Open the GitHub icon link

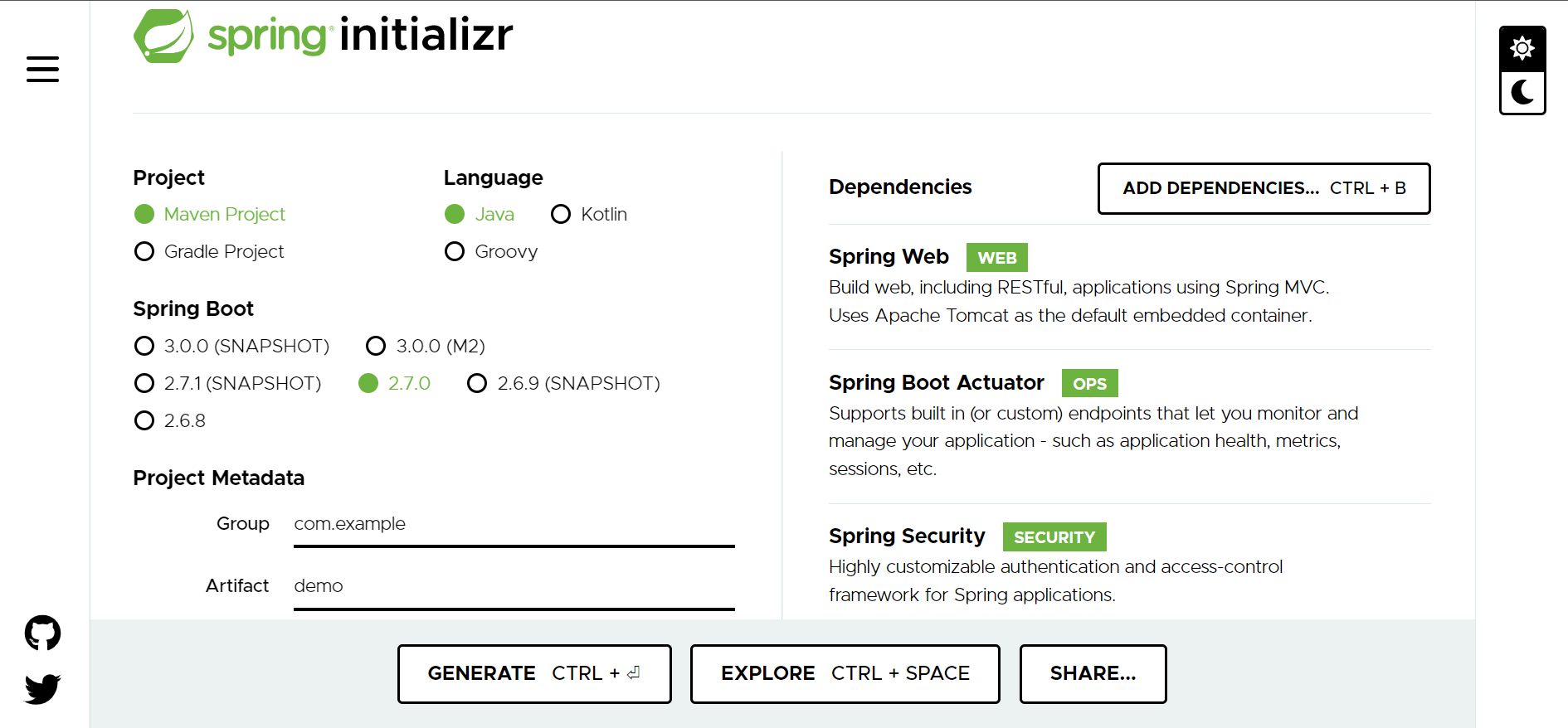42,633
